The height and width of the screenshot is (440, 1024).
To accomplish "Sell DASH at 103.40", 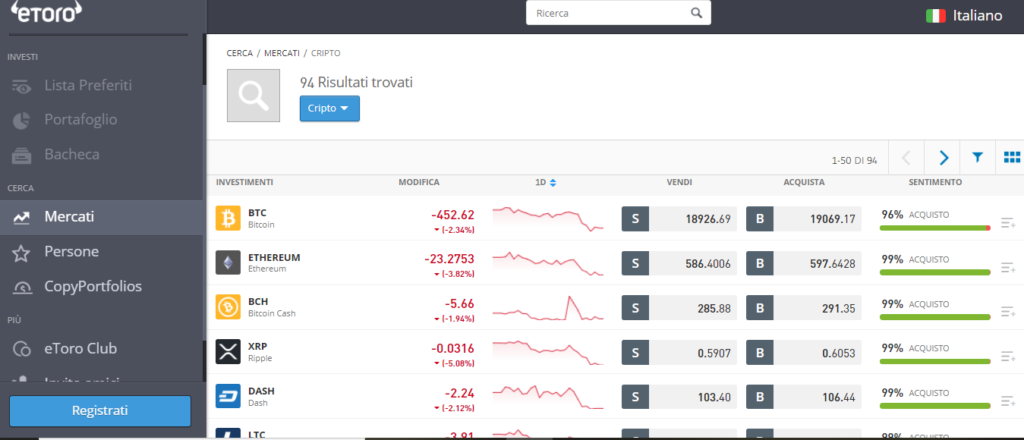I will [x=679, y=397].
